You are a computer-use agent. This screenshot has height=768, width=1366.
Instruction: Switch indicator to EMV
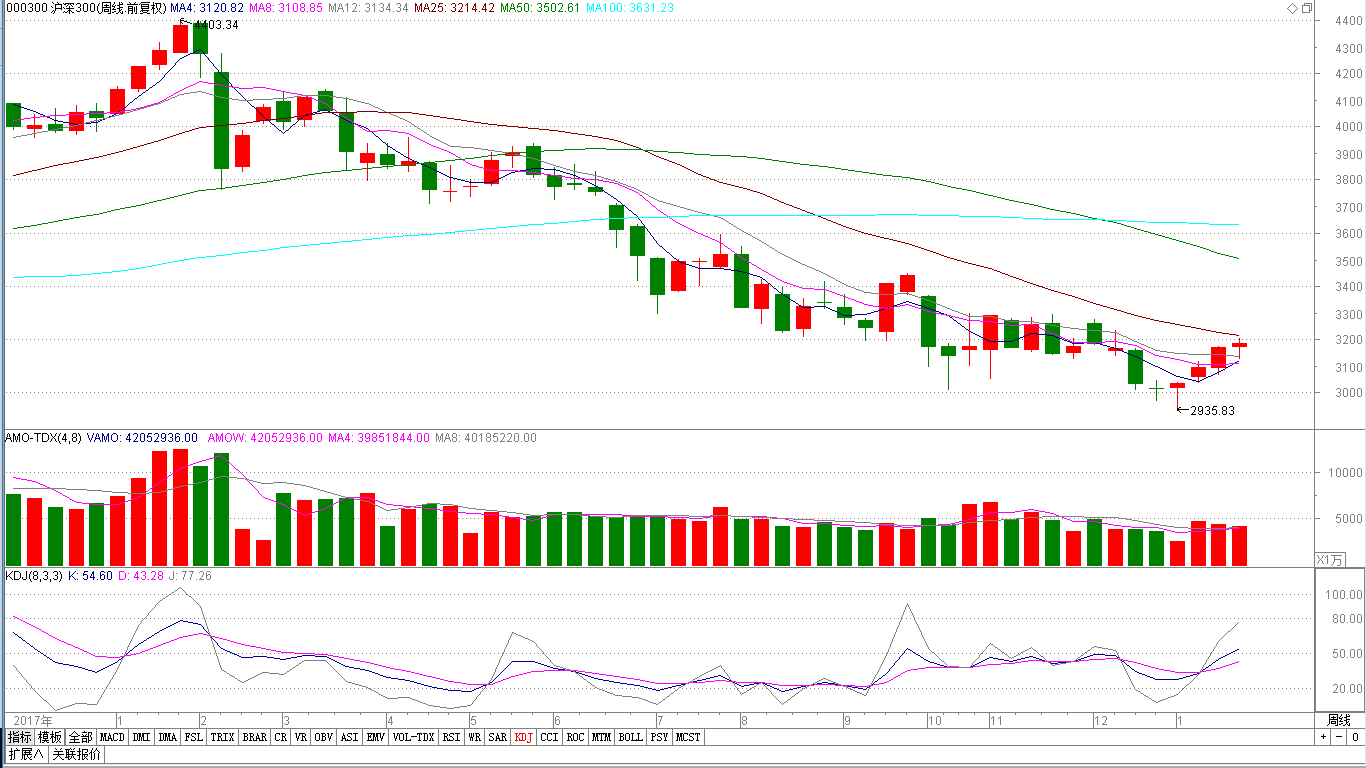(x=375, y=737)
